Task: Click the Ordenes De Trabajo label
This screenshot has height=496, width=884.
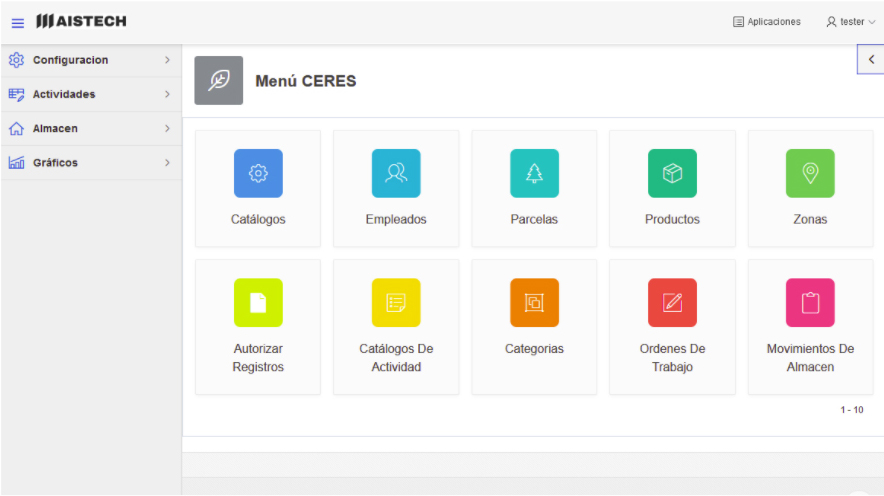Action: 673,358
